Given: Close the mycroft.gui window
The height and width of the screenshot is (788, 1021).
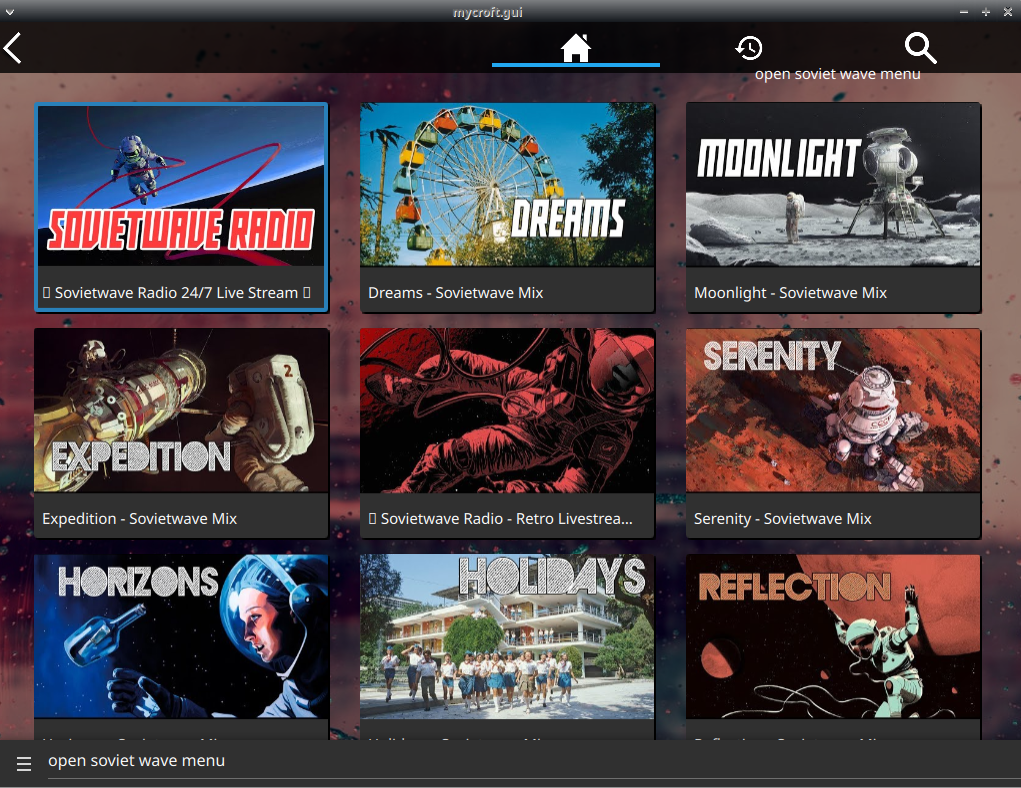Looking at the screenshot, I should pos(1008,12).
